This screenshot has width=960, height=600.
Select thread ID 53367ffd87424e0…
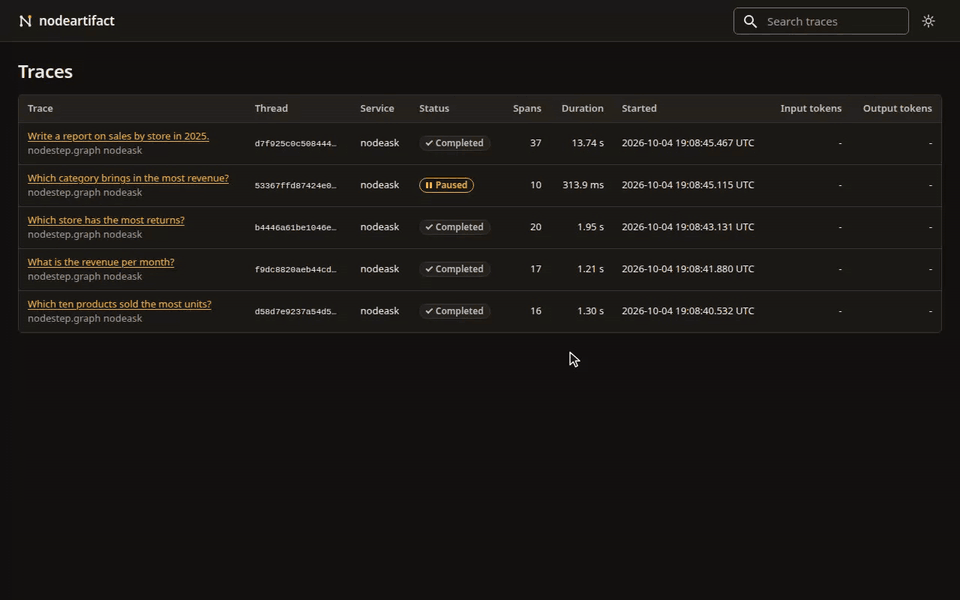click(296, 186)
